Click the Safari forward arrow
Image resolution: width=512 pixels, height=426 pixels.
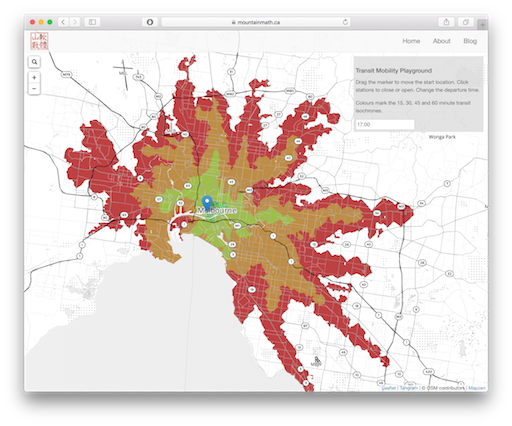(x=75, y=22)
